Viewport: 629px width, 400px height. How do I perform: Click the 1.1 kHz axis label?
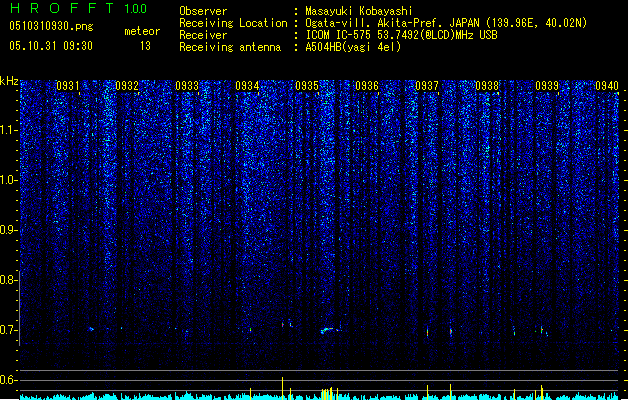[8, 130]
